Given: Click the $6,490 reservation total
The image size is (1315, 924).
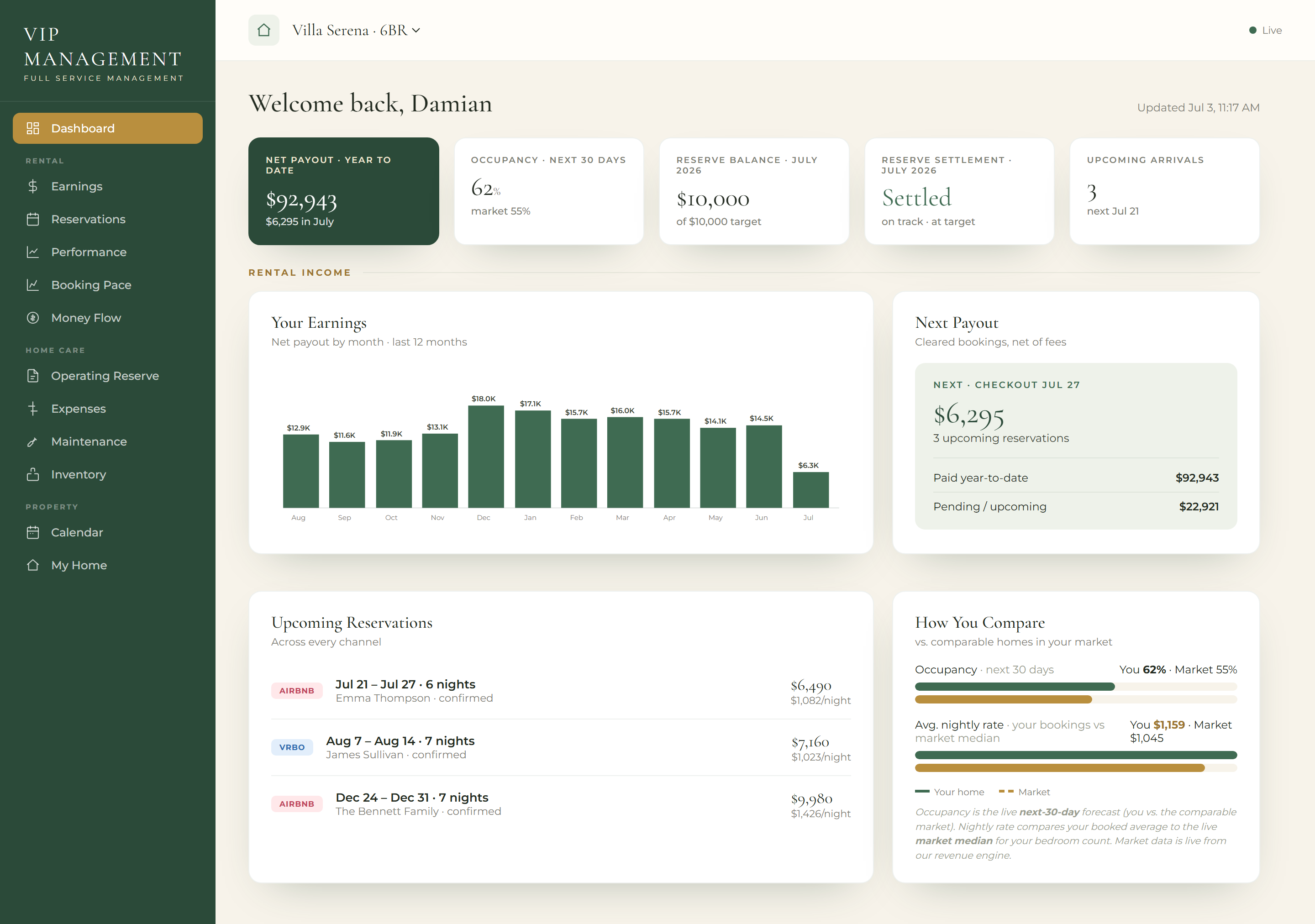Looking at the screenshot, I should (x=811, y=685).
